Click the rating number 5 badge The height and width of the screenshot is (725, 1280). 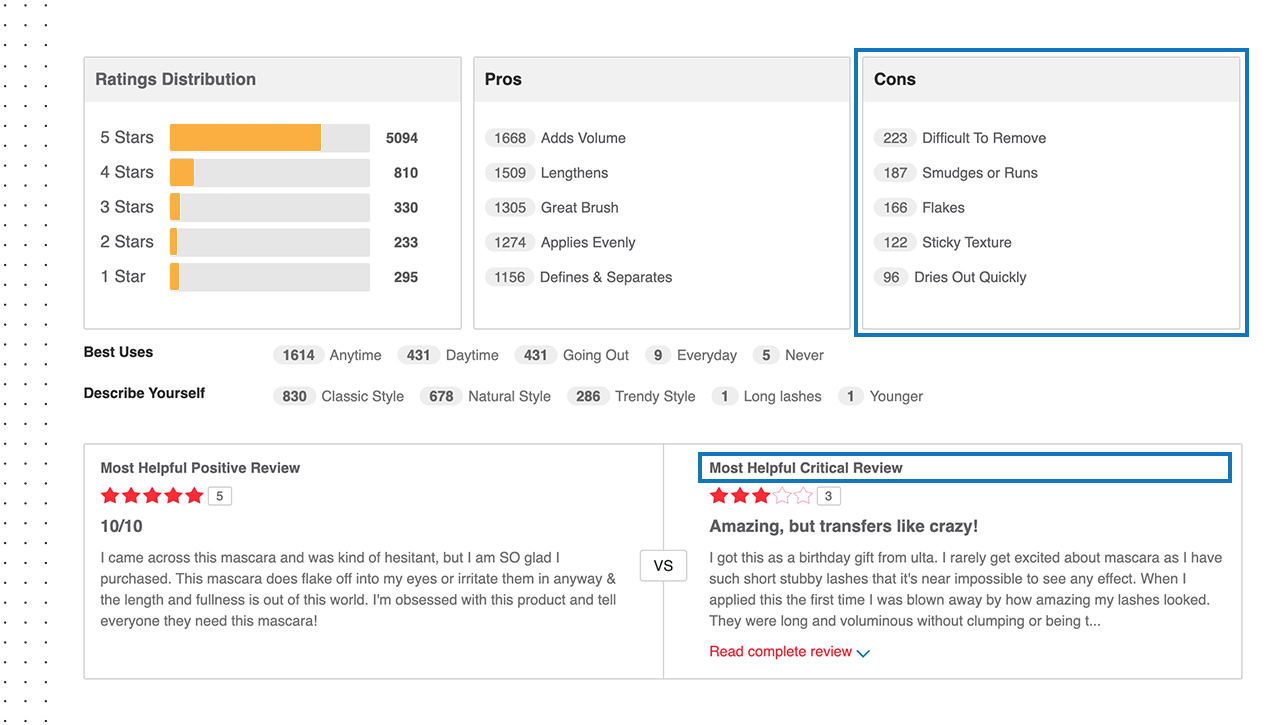[220, 496]
